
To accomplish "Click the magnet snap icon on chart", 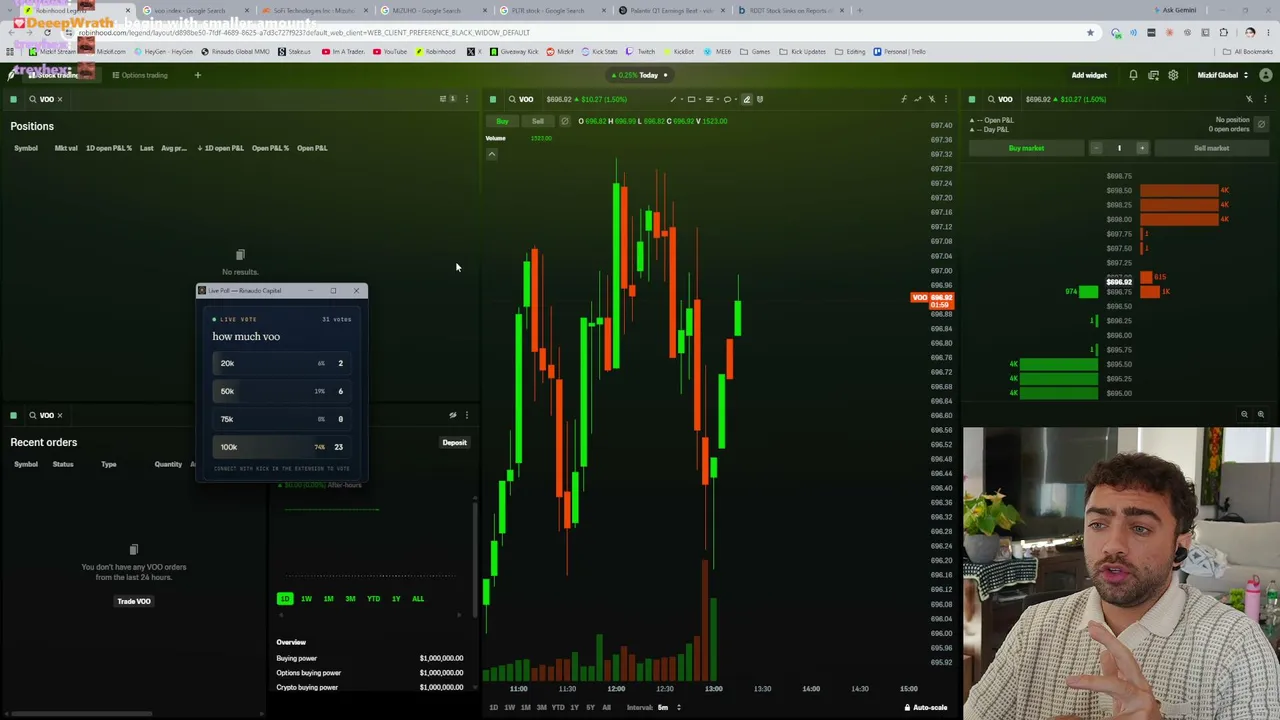I will coord(760,99).
